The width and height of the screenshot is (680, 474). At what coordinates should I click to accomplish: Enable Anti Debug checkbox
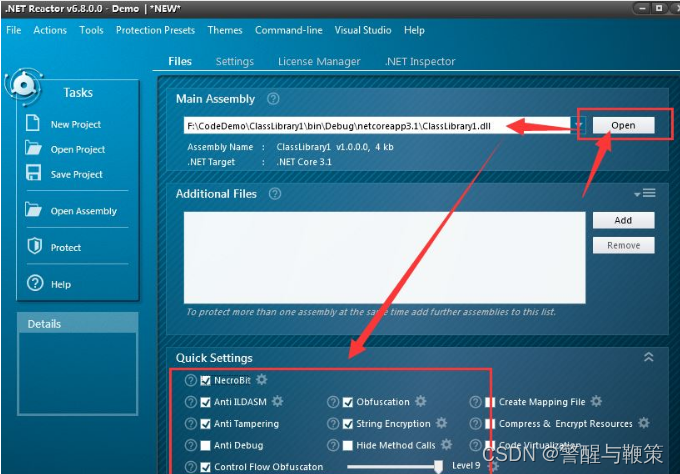(206, 446)
